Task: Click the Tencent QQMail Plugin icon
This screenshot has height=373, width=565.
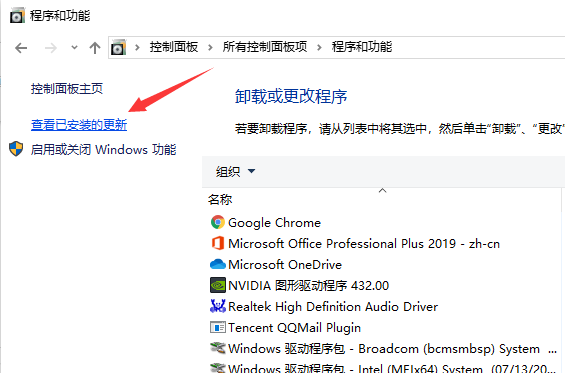Action: [218, 327]
